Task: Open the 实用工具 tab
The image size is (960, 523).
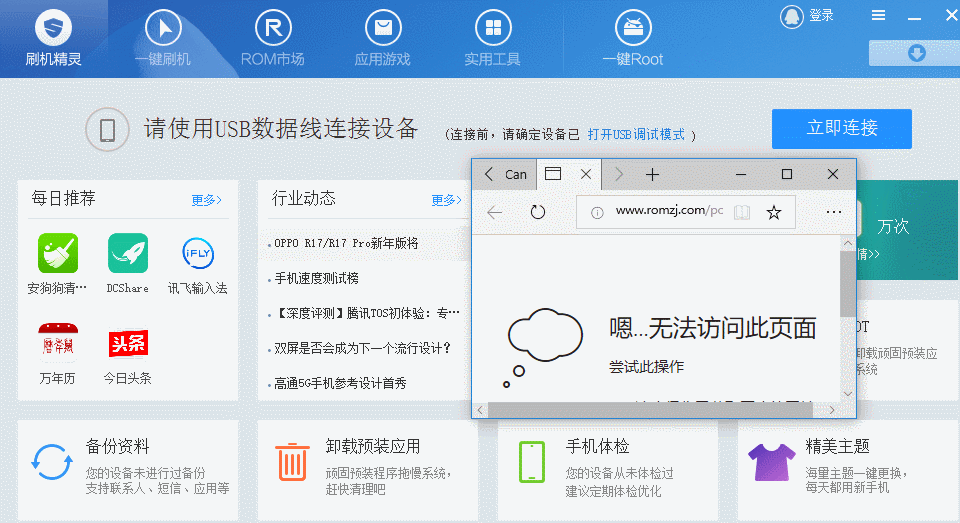Action: (493, 38)
